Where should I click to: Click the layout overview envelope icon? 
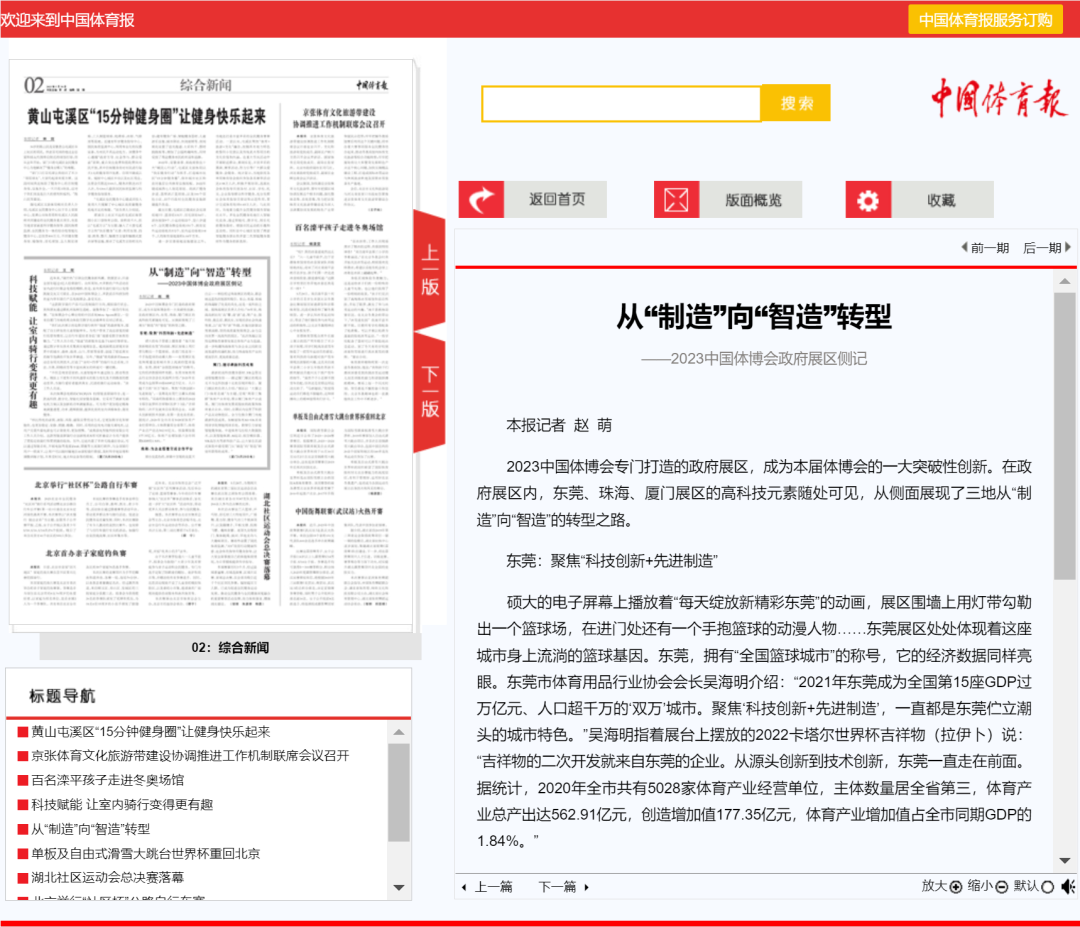pos(676,200)
